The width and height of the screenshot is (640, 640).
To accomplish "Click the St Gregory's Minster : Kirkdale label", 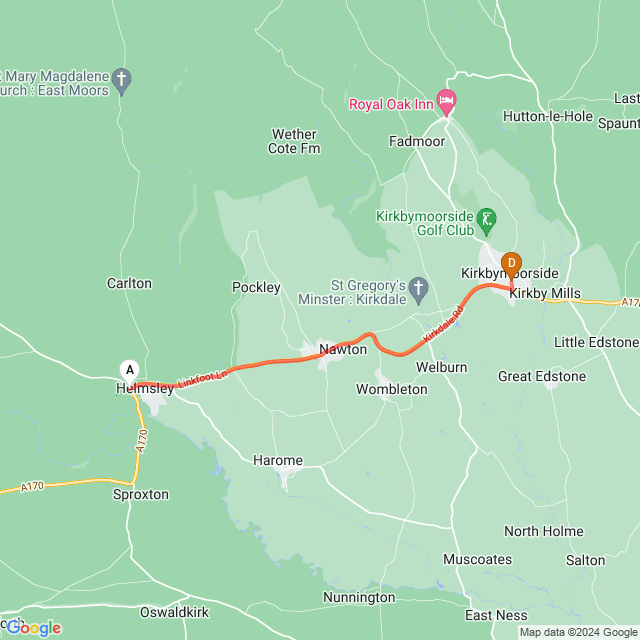I will (x=352, y=292).
